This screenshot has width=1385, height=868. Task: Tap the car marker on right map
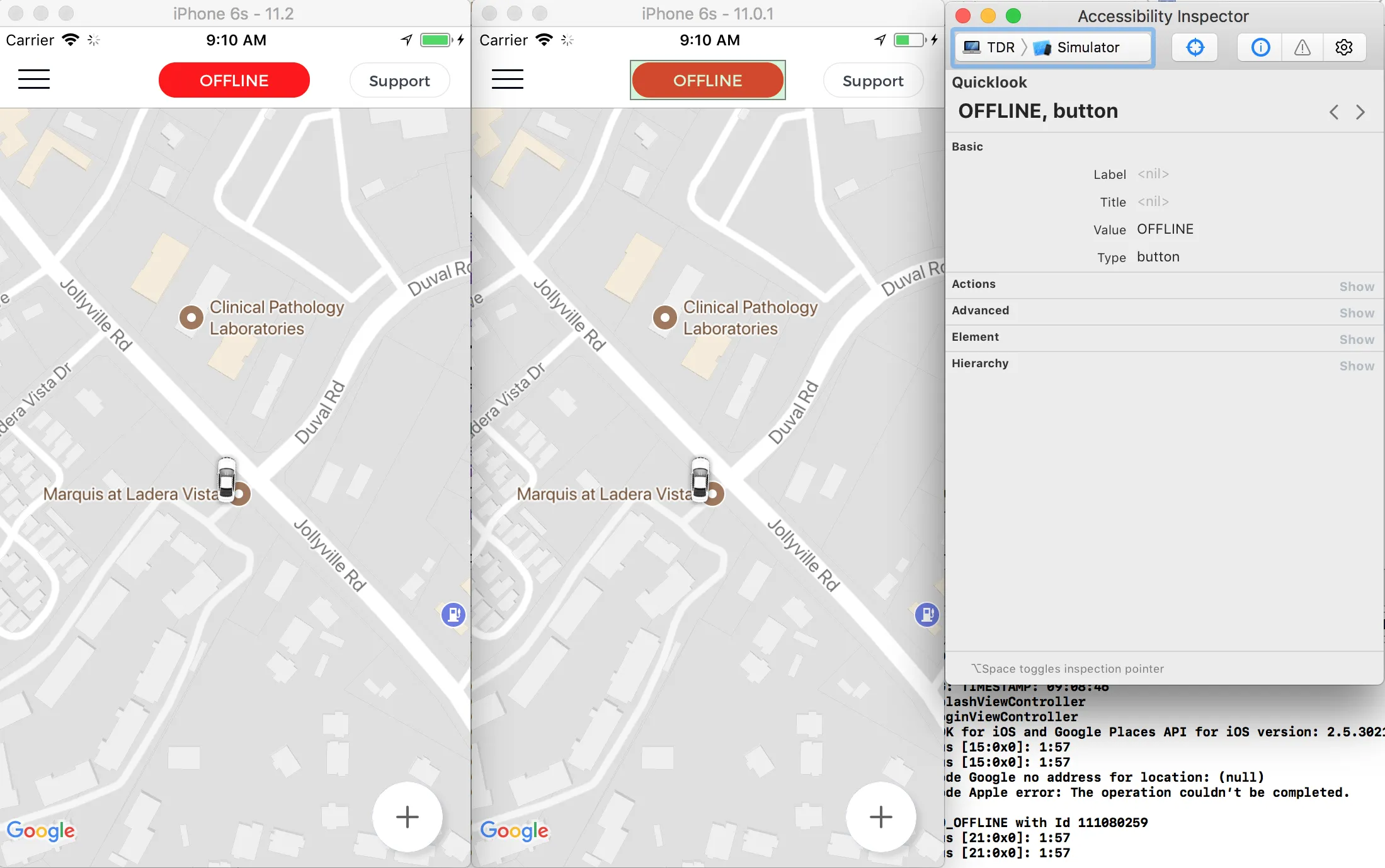[x=700, y=479]
